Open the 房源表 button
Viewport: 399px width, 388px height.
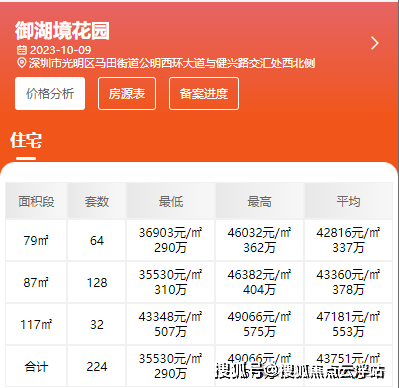pos(127,93)
